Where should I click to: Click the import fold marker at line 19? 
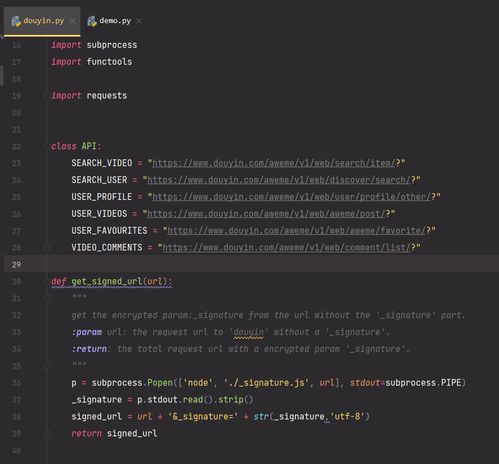point(46,96)
